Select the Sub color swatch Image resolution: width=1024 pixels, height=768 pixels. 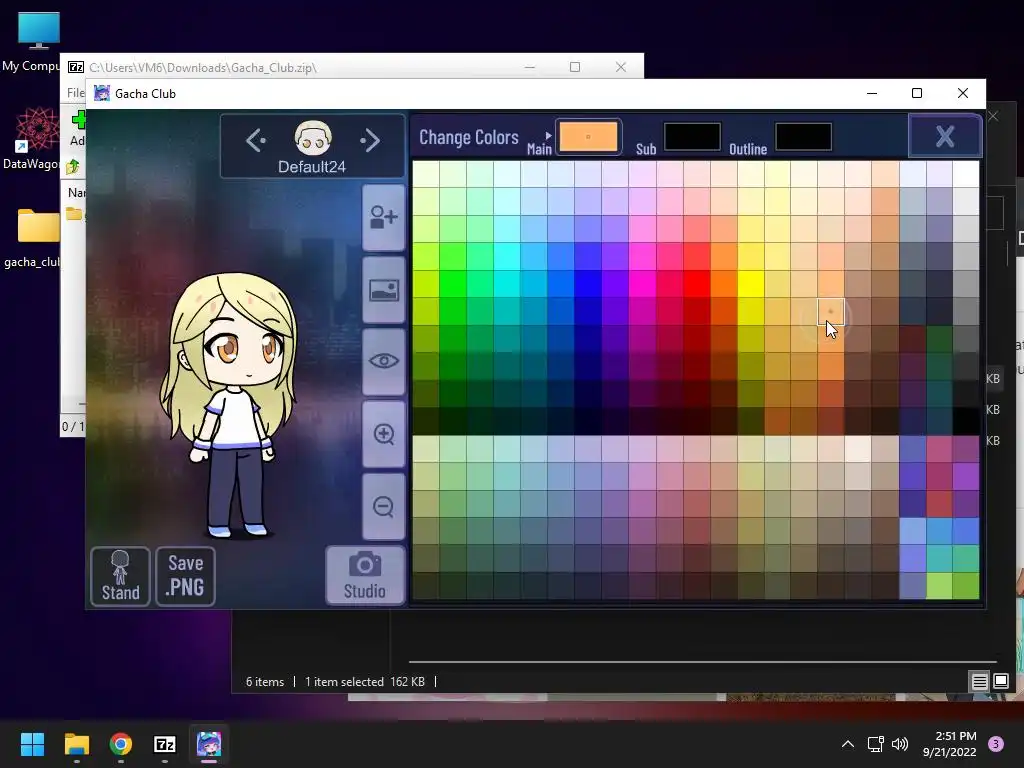click(x=692, y=136)
